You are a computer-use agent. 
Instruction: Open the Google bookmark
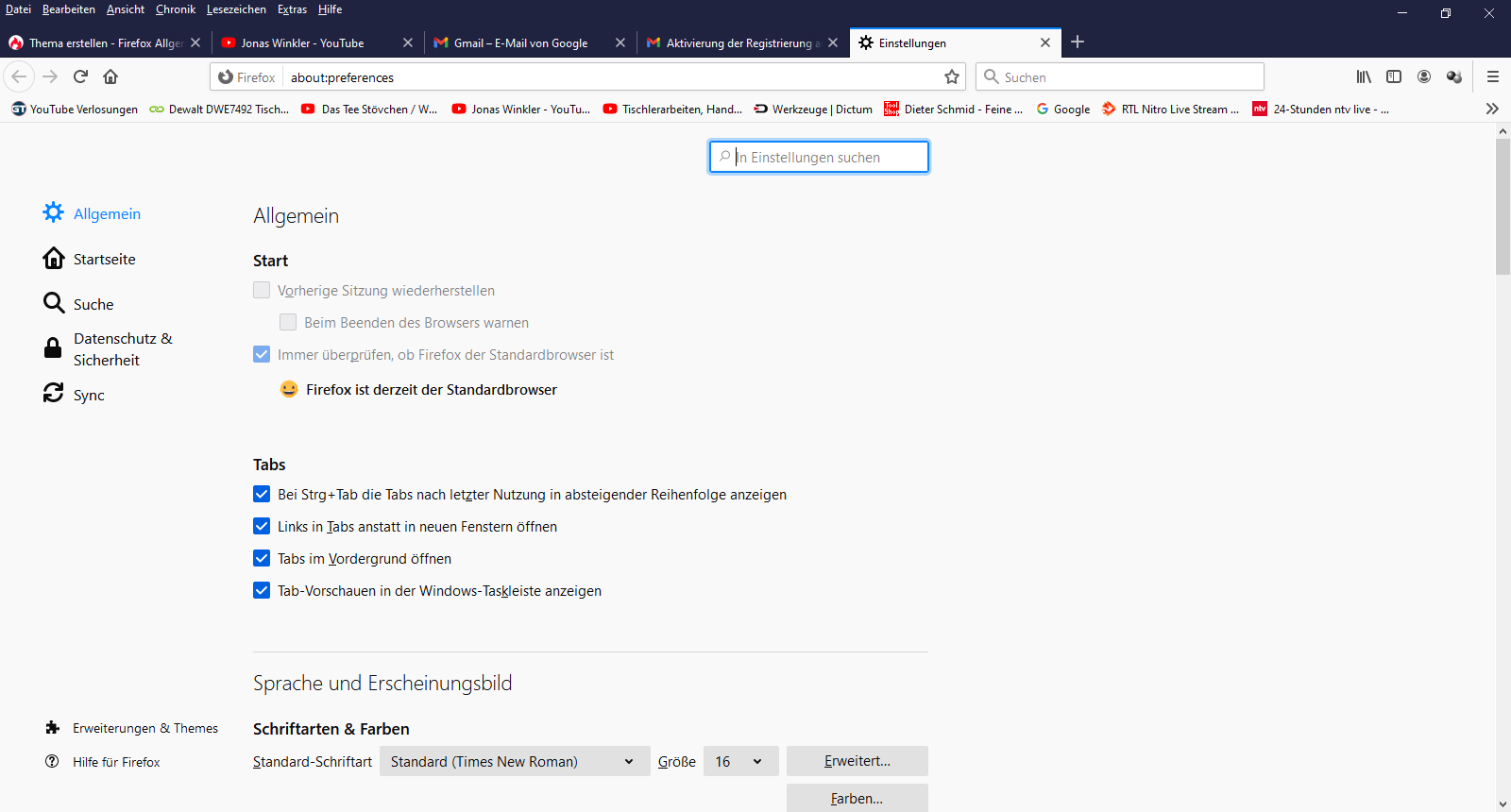coord(1063,109)
